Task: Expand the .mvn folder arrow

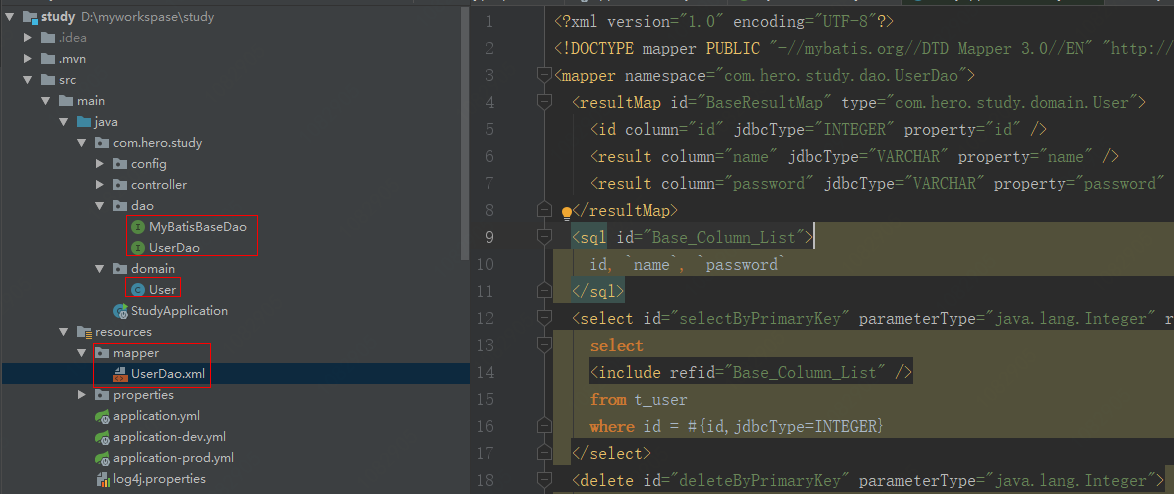Action: 28,58
